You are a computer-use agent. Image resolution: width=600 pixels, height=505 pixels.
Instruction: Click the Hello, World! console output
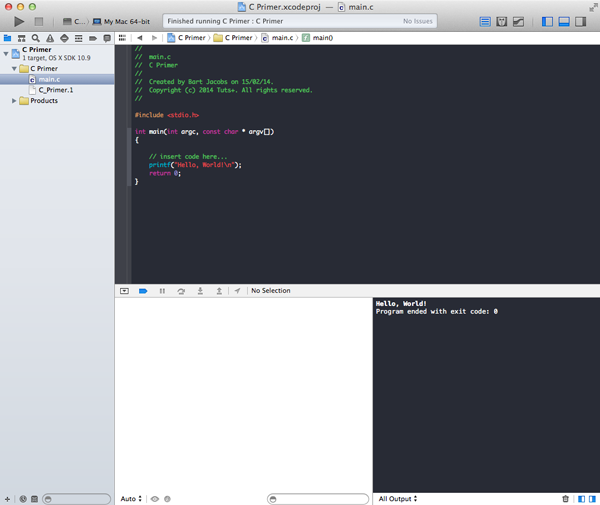(401, 303)
